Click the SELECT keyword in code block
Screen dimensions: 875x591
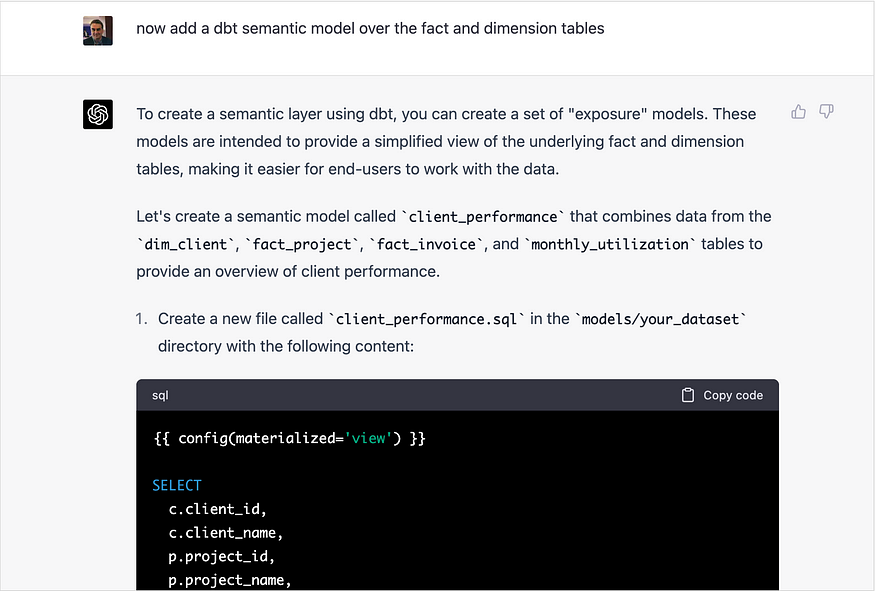pyautogui.click(x=177, y=486)
